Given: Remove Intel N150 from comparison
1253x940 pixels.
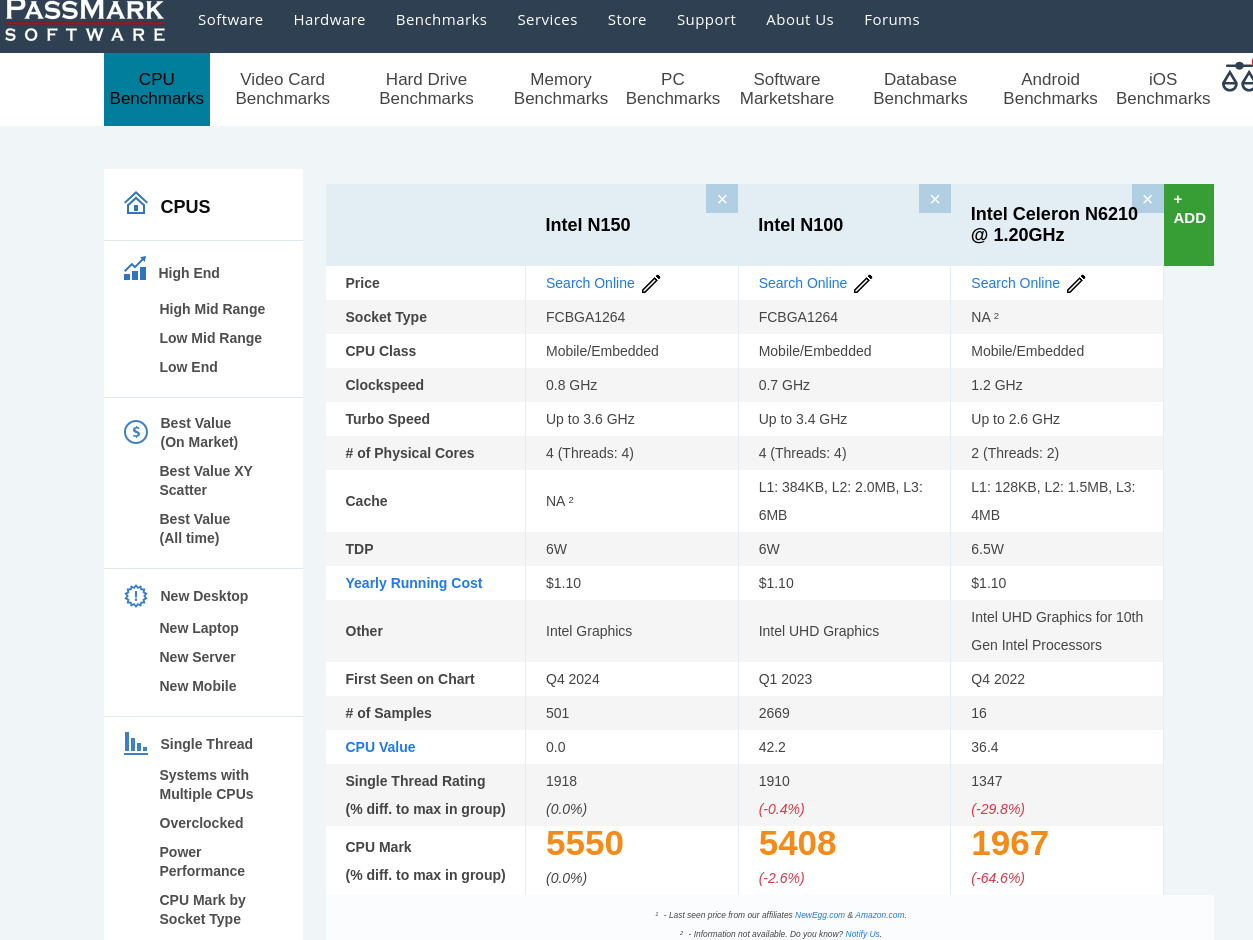Looking at the screenshot, I should pyautogui.click(x=722, y=199).
